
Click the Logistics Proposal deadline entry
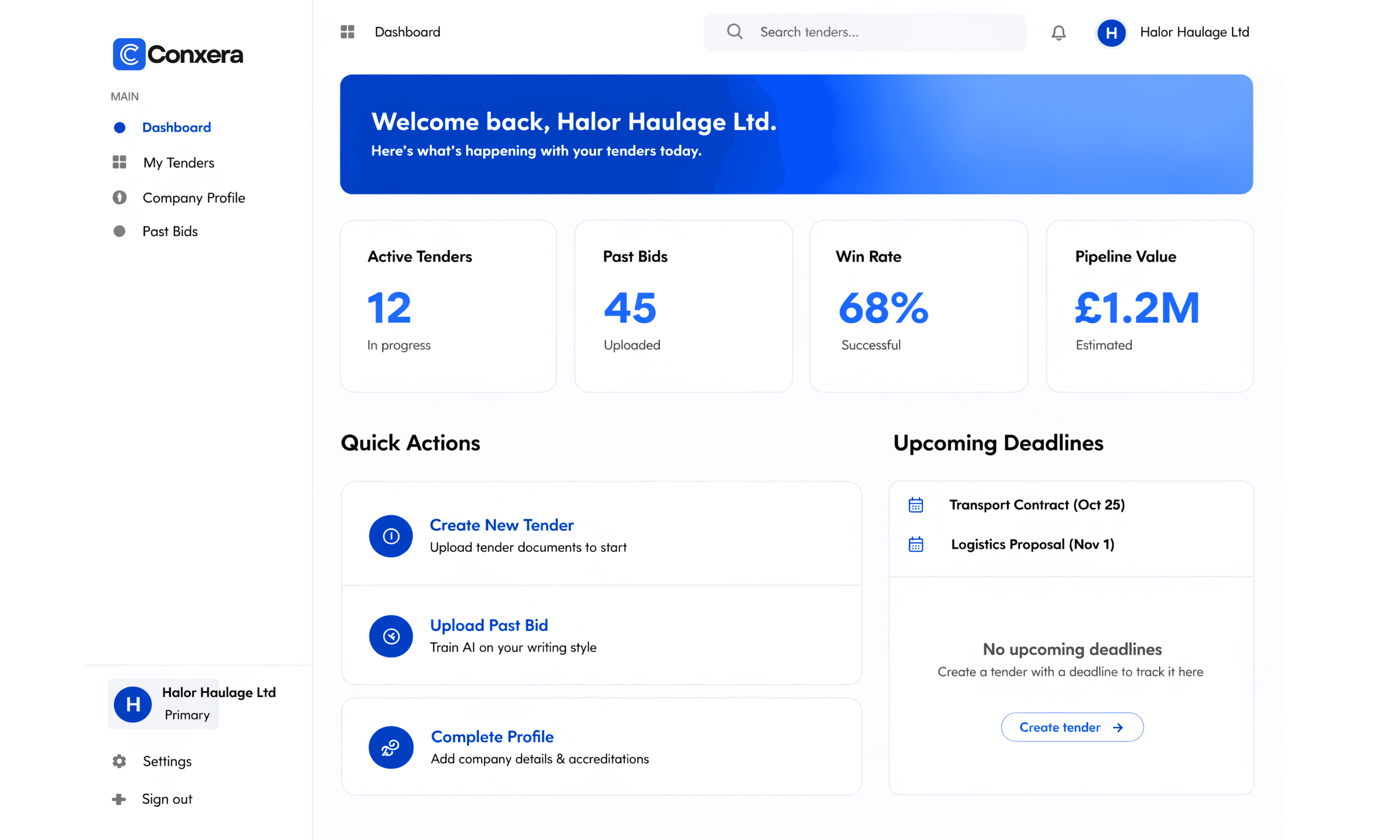(x=1032, y=544)
